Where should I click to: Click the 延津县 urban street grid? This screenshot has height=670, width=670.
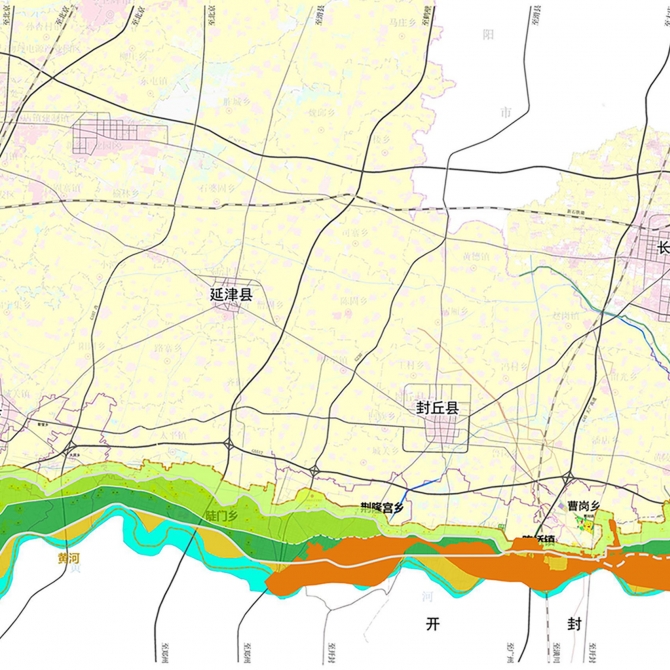pyautogui.click(x=230, y=300)
